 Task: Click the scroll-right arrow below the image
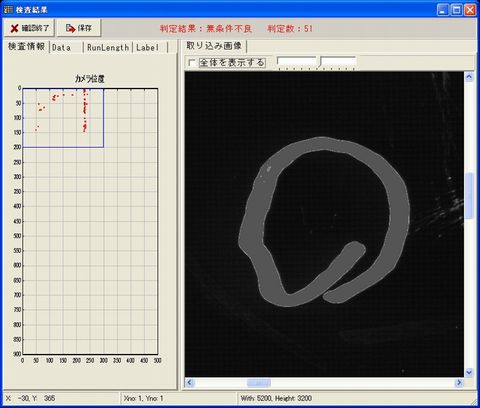point(459,383)
